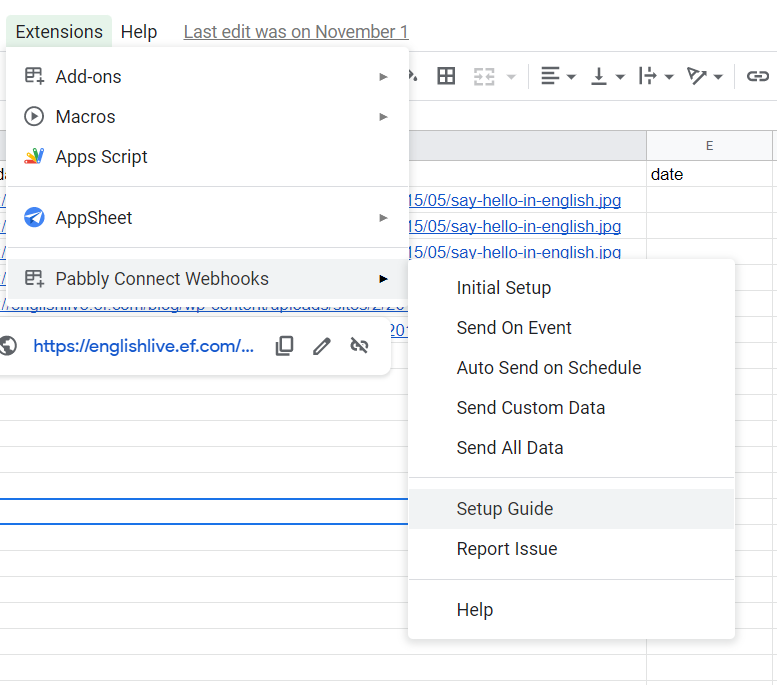Open the Add-ons submenu
This screenshot has height=685, width=777.
coord(208,77)
